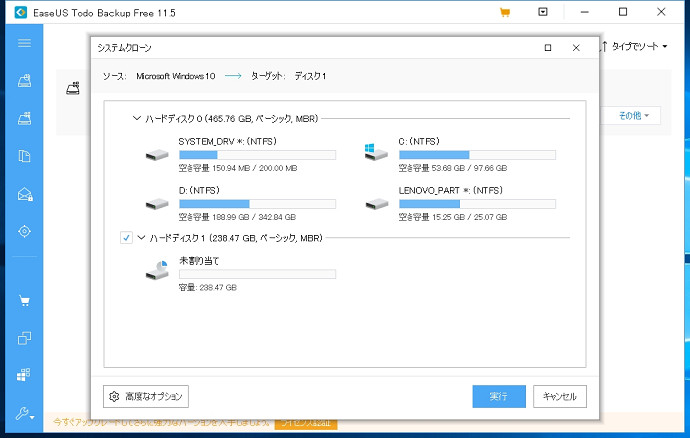Click the D: drive usage bar
The image size is (690, 438).
coord(257,204)
